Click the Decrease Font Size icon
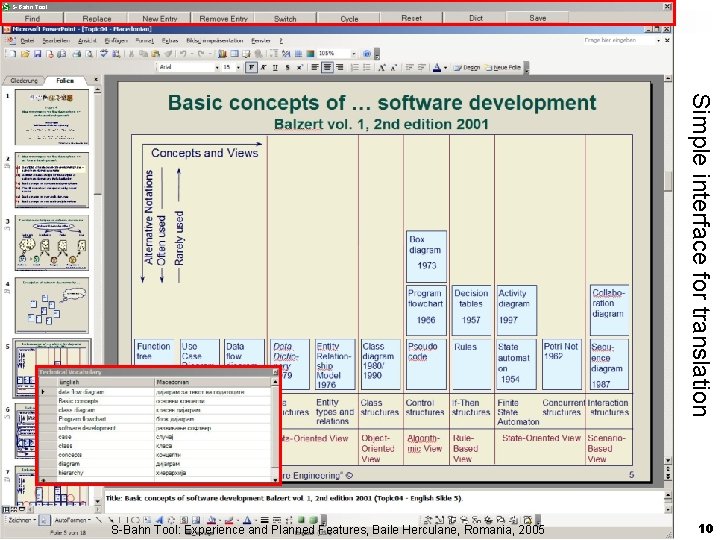Screen dimensions: 720x540 [x=394, y=68]
